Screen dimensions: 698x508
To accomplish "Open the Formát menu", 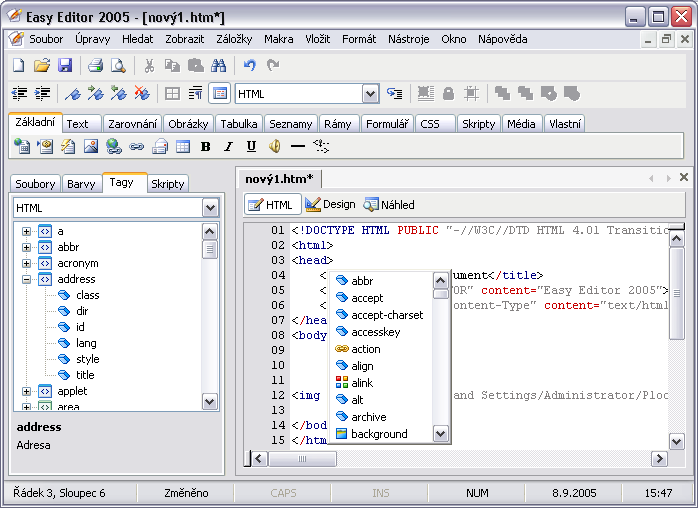I will pyautogui.click(x=359, y=39).
